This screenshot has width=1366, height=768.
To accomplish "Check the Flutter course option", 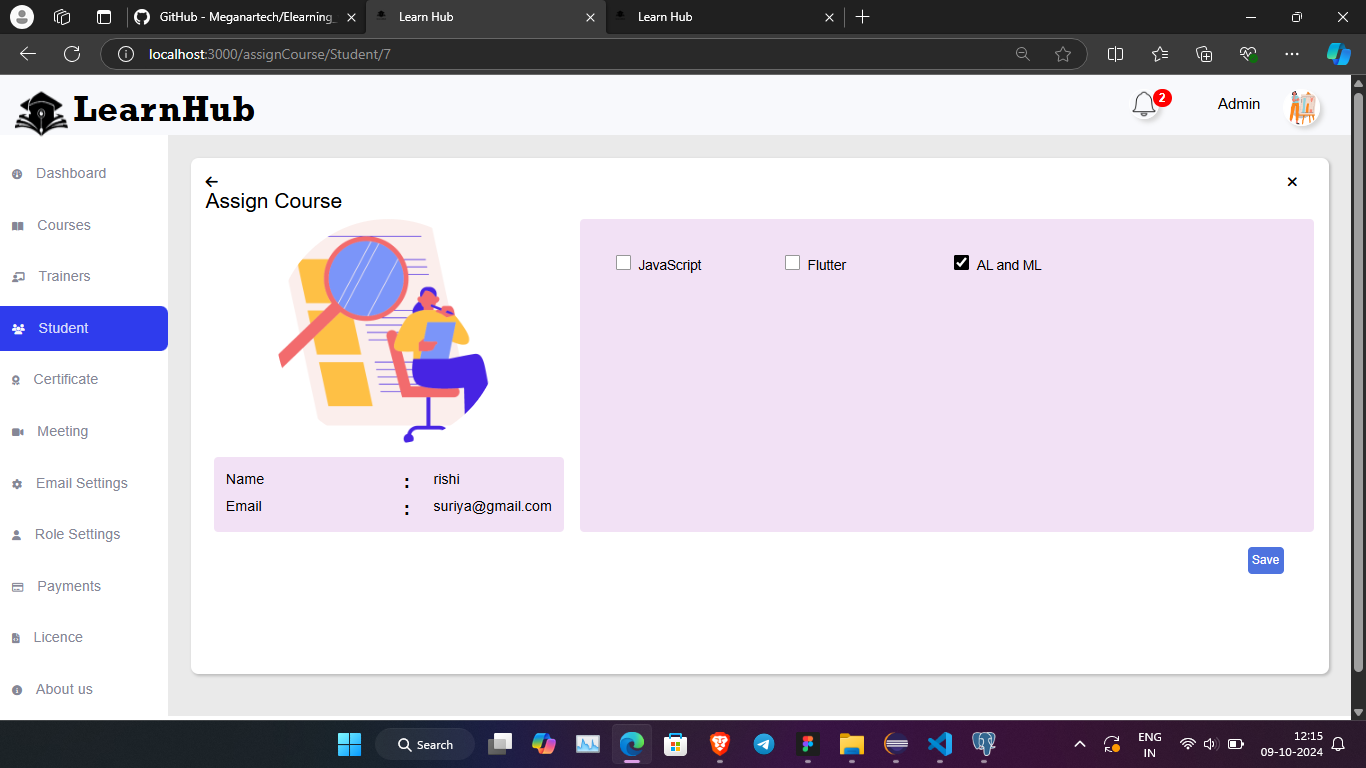I will click(x=792, y=262).
